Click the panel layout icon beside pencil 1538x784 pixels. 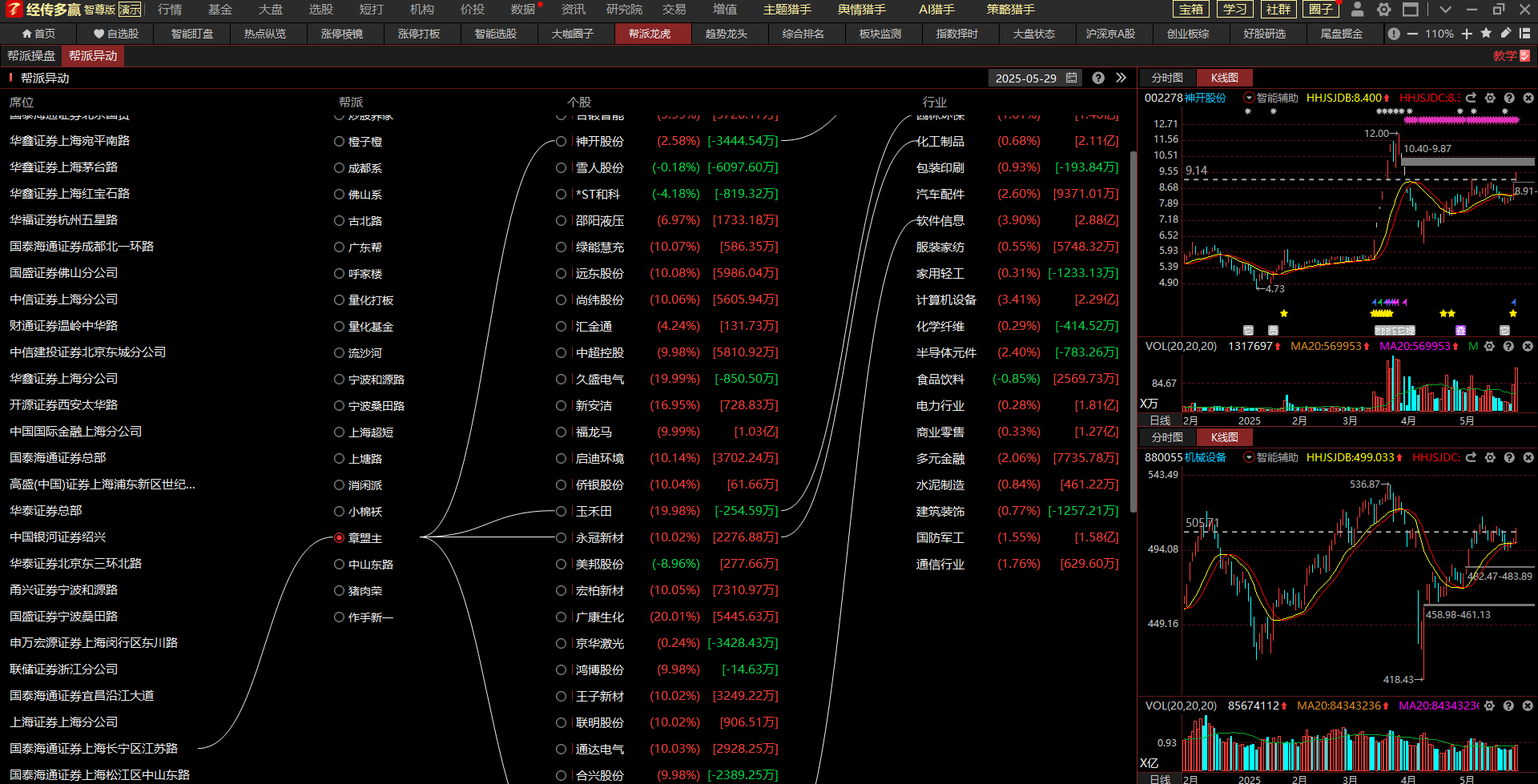[1524, 34]
